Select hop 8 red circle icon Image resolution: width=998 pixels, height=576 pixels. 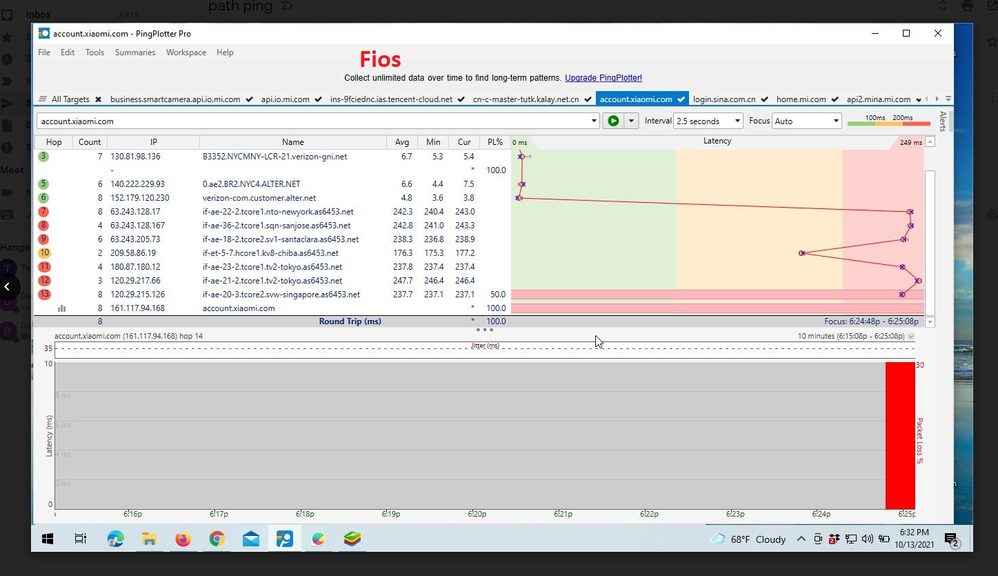(43, 225)
